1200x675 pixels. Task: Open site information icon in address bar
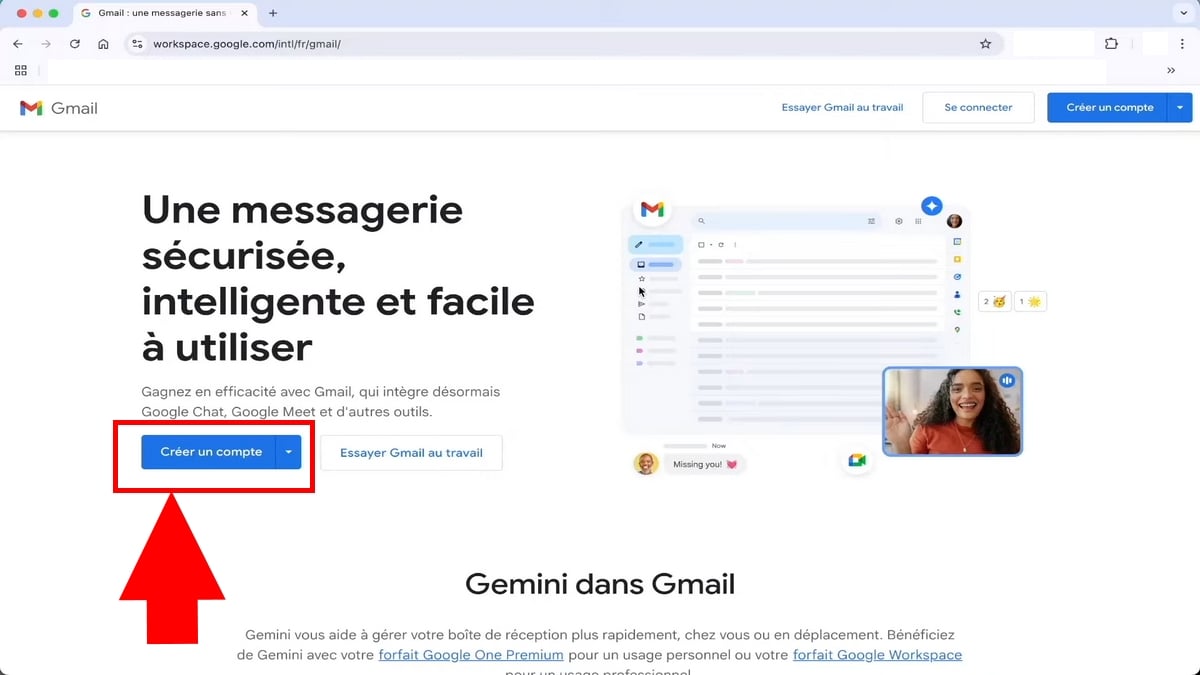tap(138, 44)
